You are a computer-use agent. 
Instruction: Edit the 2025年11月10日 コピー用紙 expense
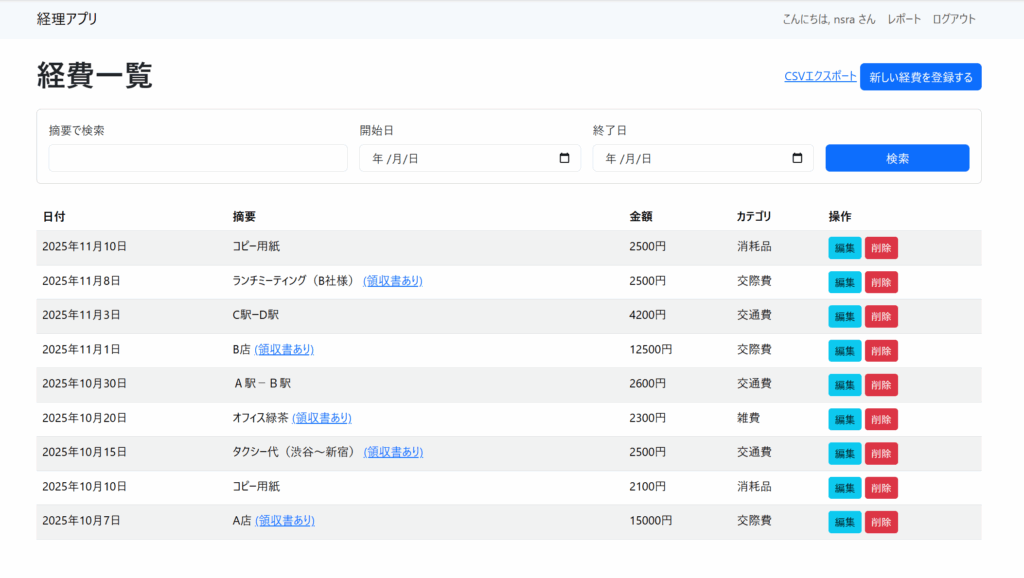(844, 248)
